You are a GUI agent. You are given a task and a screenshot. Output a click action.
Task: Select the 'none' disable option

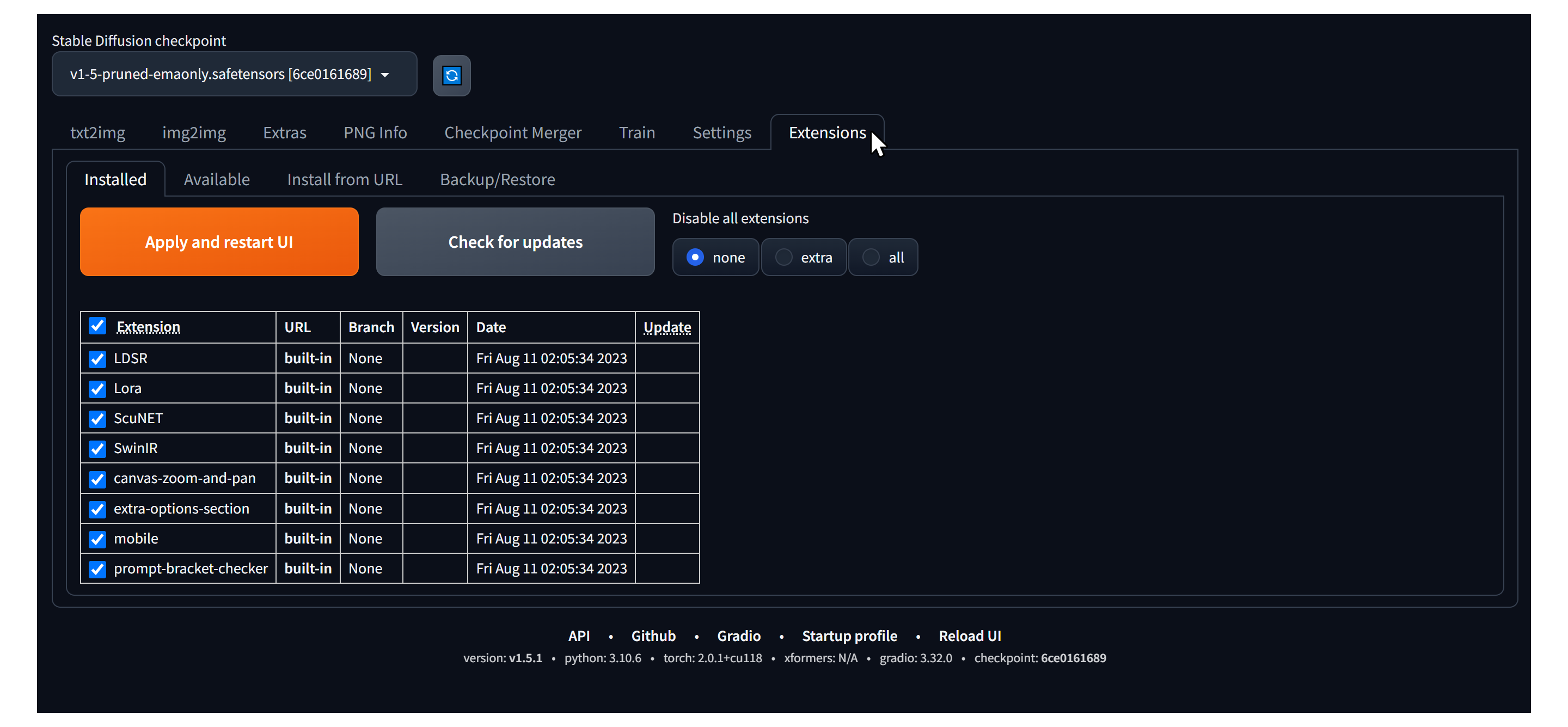(716, 258)
